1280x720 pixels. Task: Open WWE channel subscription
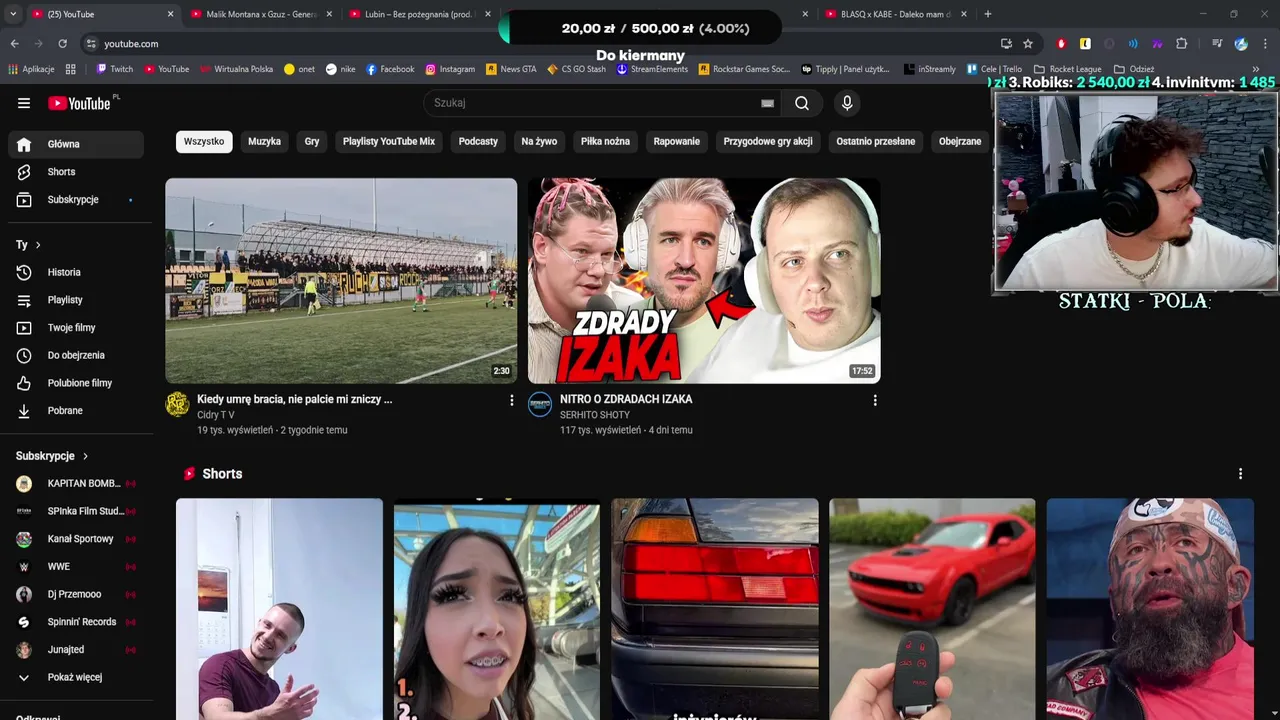click(76, 566)
